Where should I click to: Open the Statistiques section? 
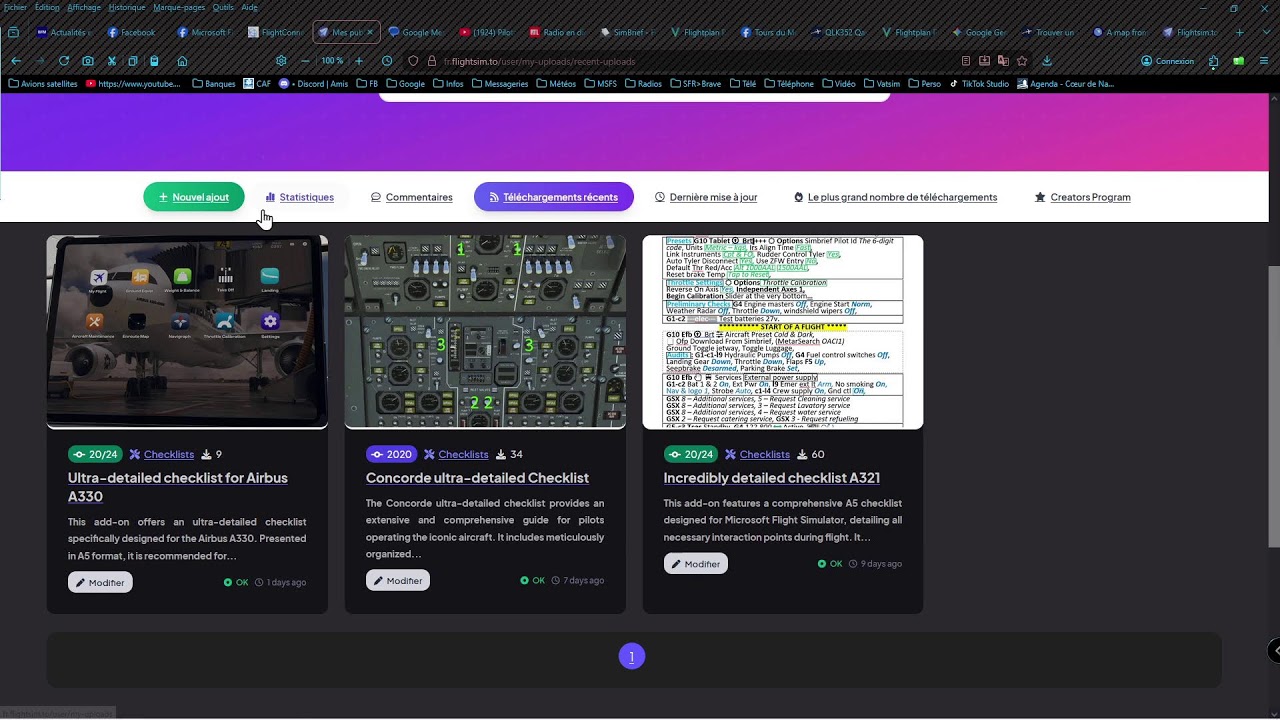pyautogui.click(x=299, y=197)
